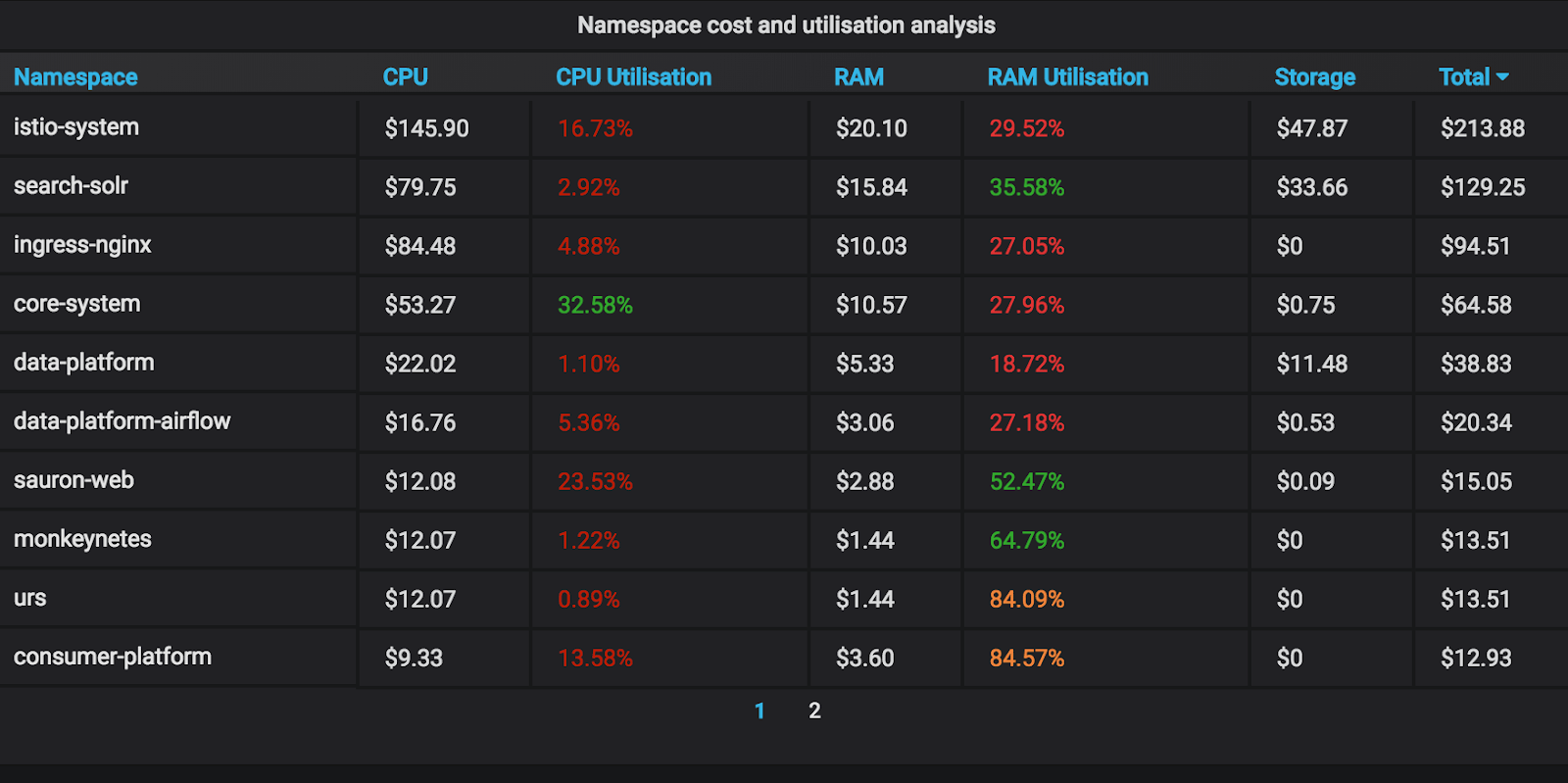
Task: Click the 1.10% CPU utilisation value
Action: point(589,364)
